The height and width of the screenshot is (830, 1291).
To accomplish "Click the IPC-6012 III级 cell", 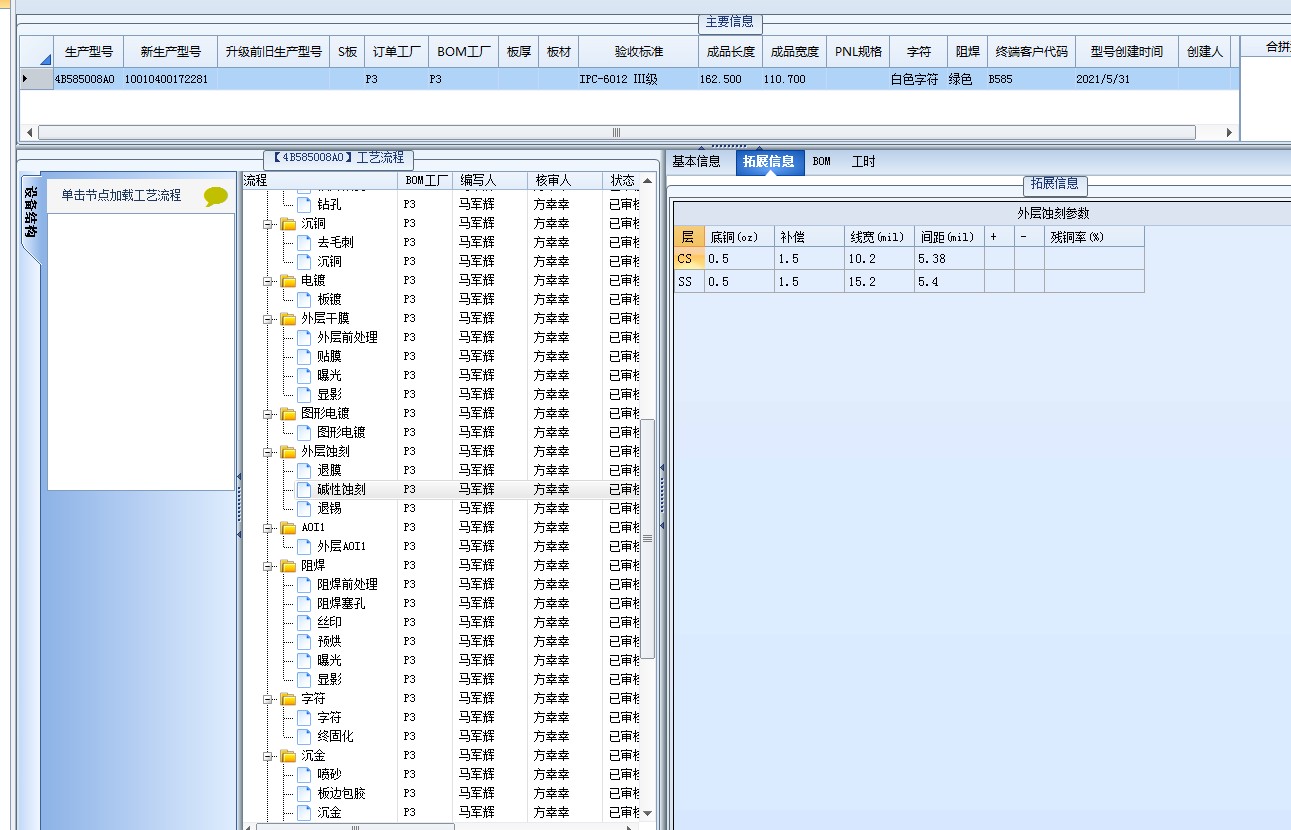I will point(639,79).
